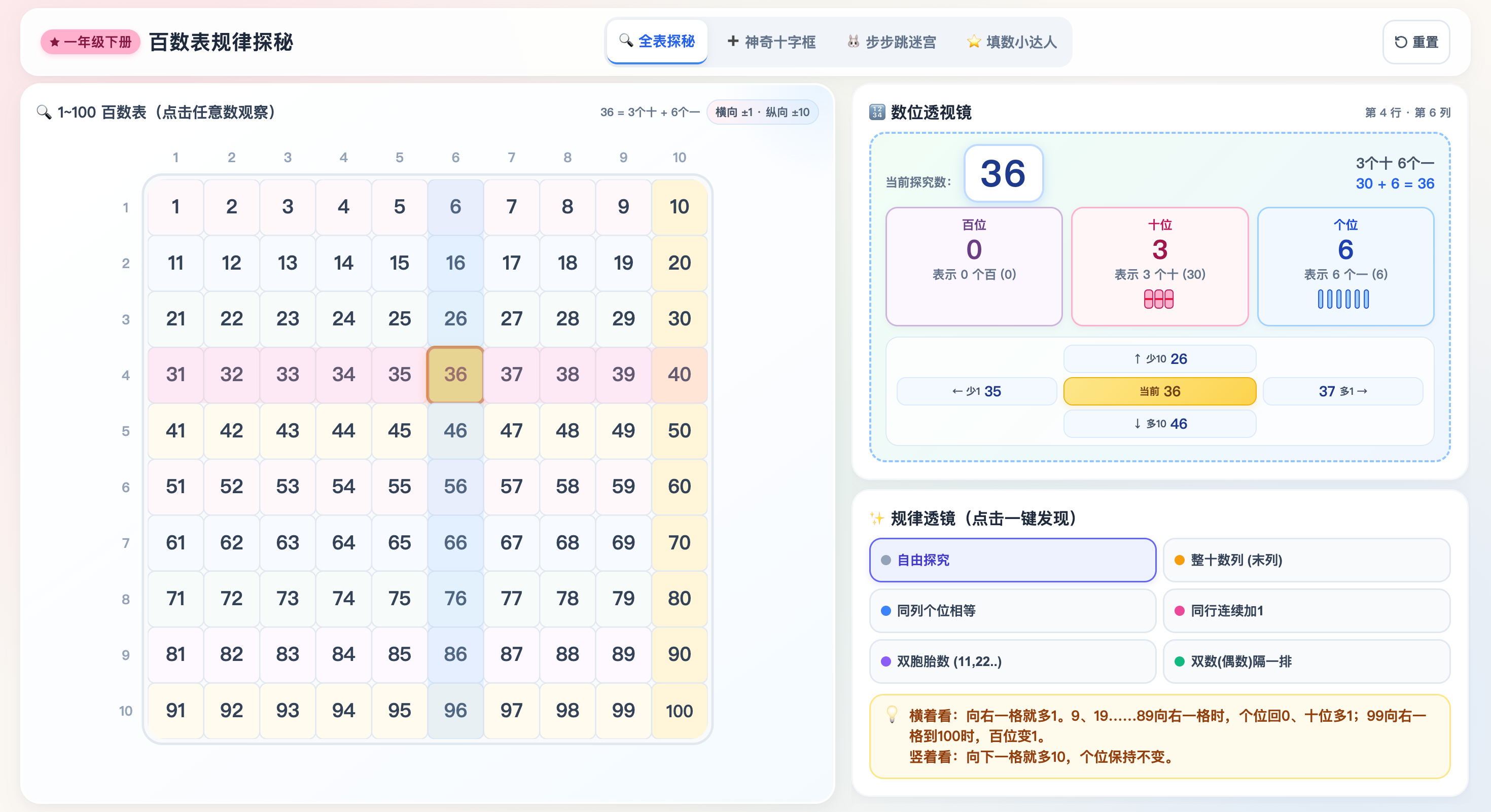1491x812 pixels.
Task: Jump up to 少10 26
Action: pos(1160,358)
